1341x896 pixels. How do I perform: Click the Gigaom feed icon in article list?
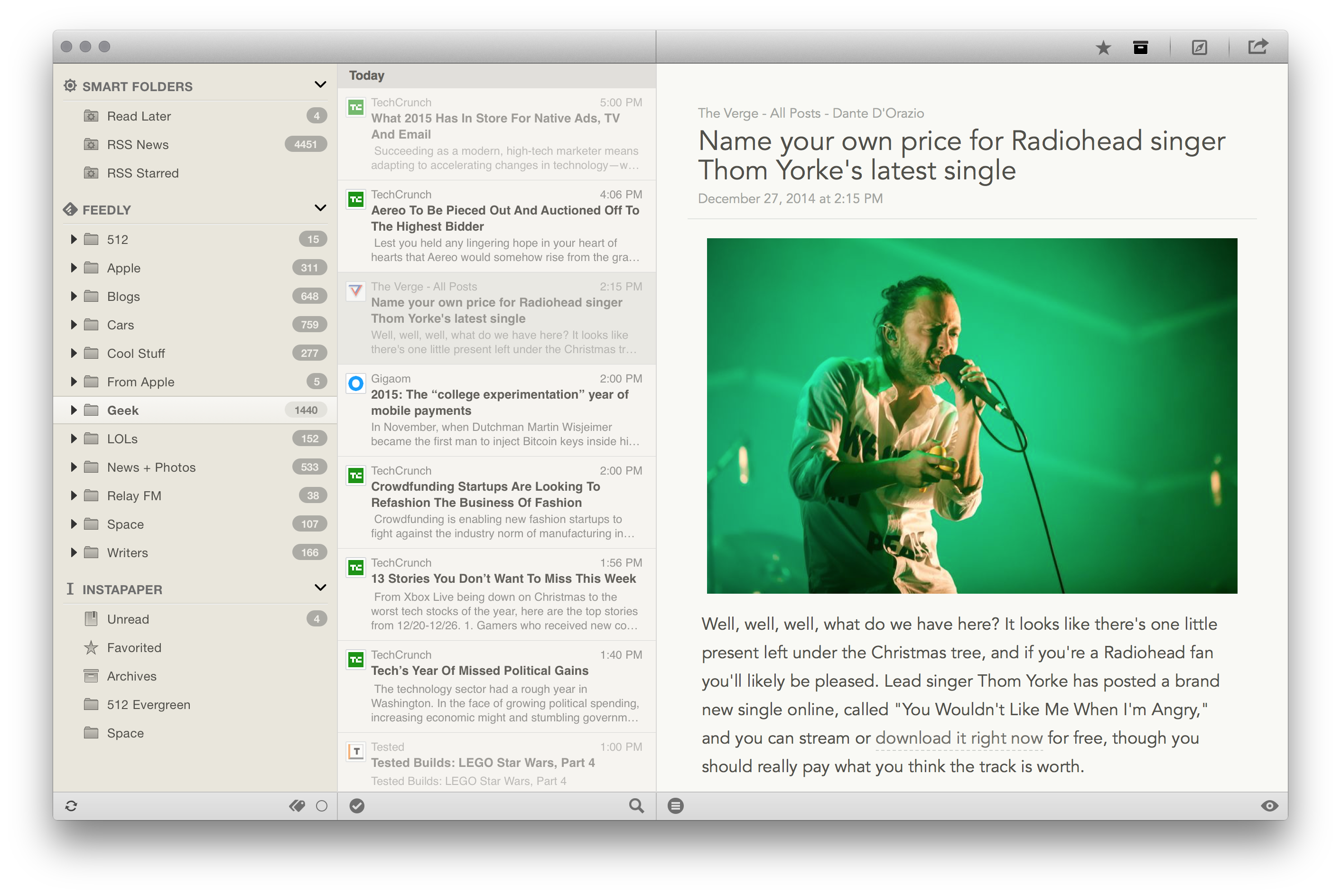(x=355, y=383)
